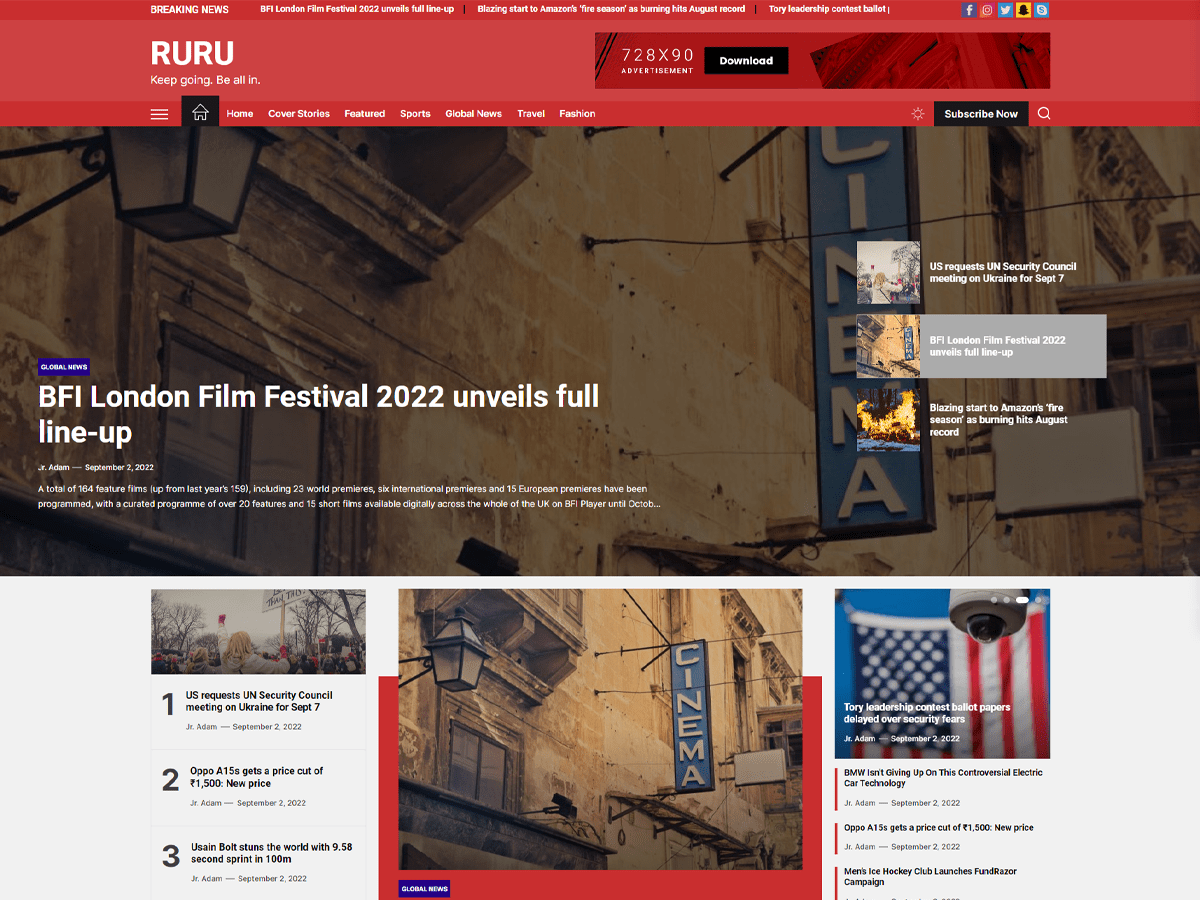
Task: Open the search magnifier icon
Action: tap(1044, 113)
